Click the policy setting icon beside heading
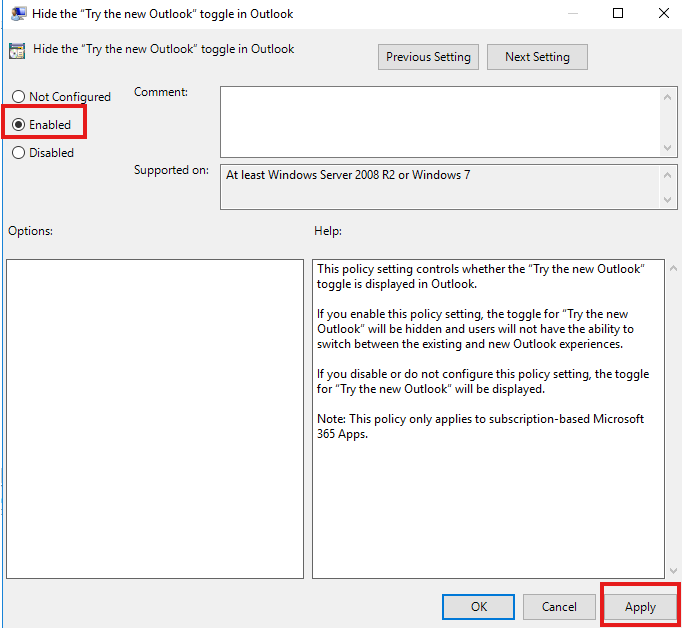Viewport: 682px width, 628px height. pyautogui.click(x=17, y=51)
